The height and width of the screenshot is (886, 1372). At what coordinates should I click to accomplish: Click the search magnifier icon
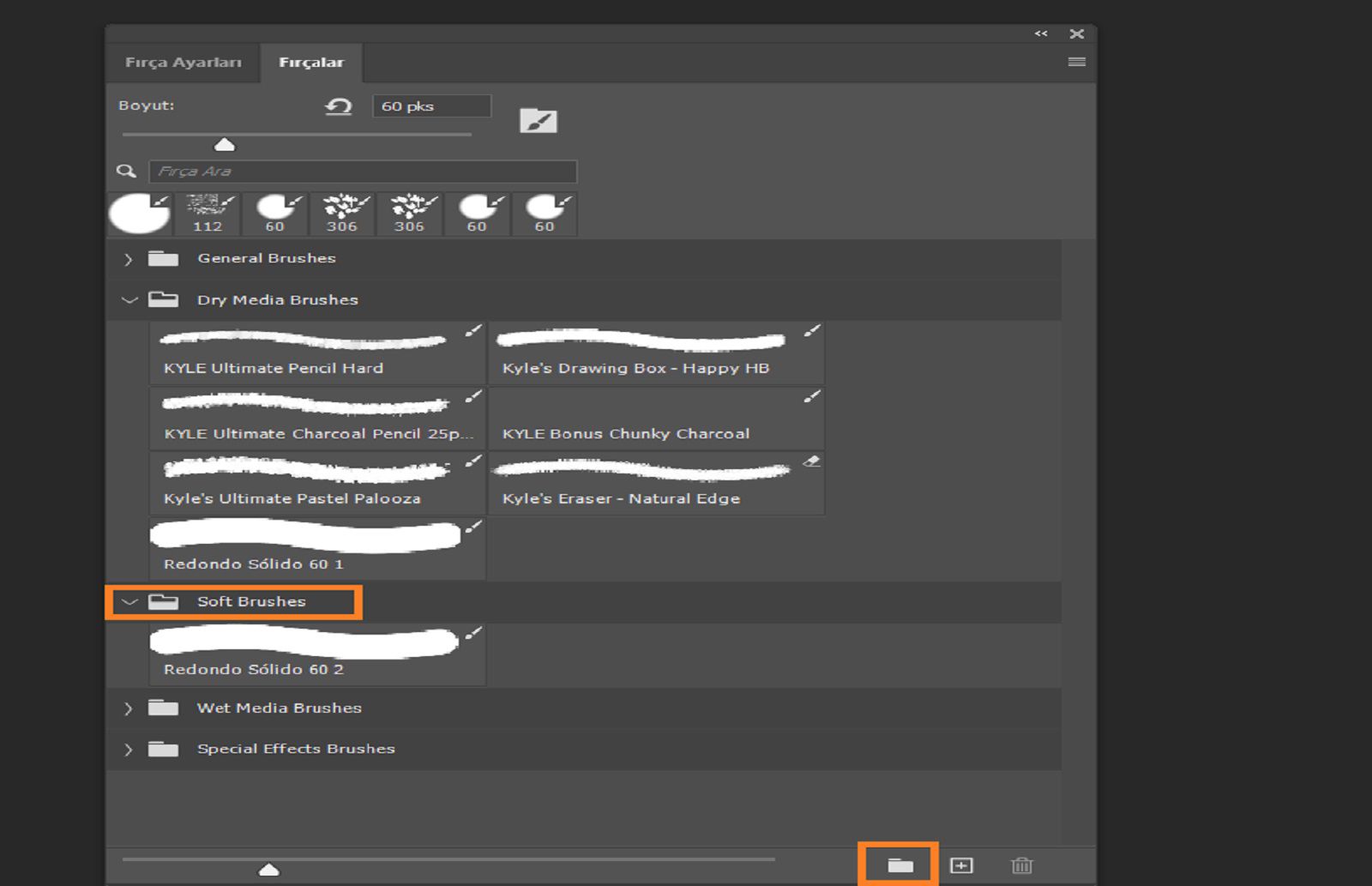click(x=126, y=172)
